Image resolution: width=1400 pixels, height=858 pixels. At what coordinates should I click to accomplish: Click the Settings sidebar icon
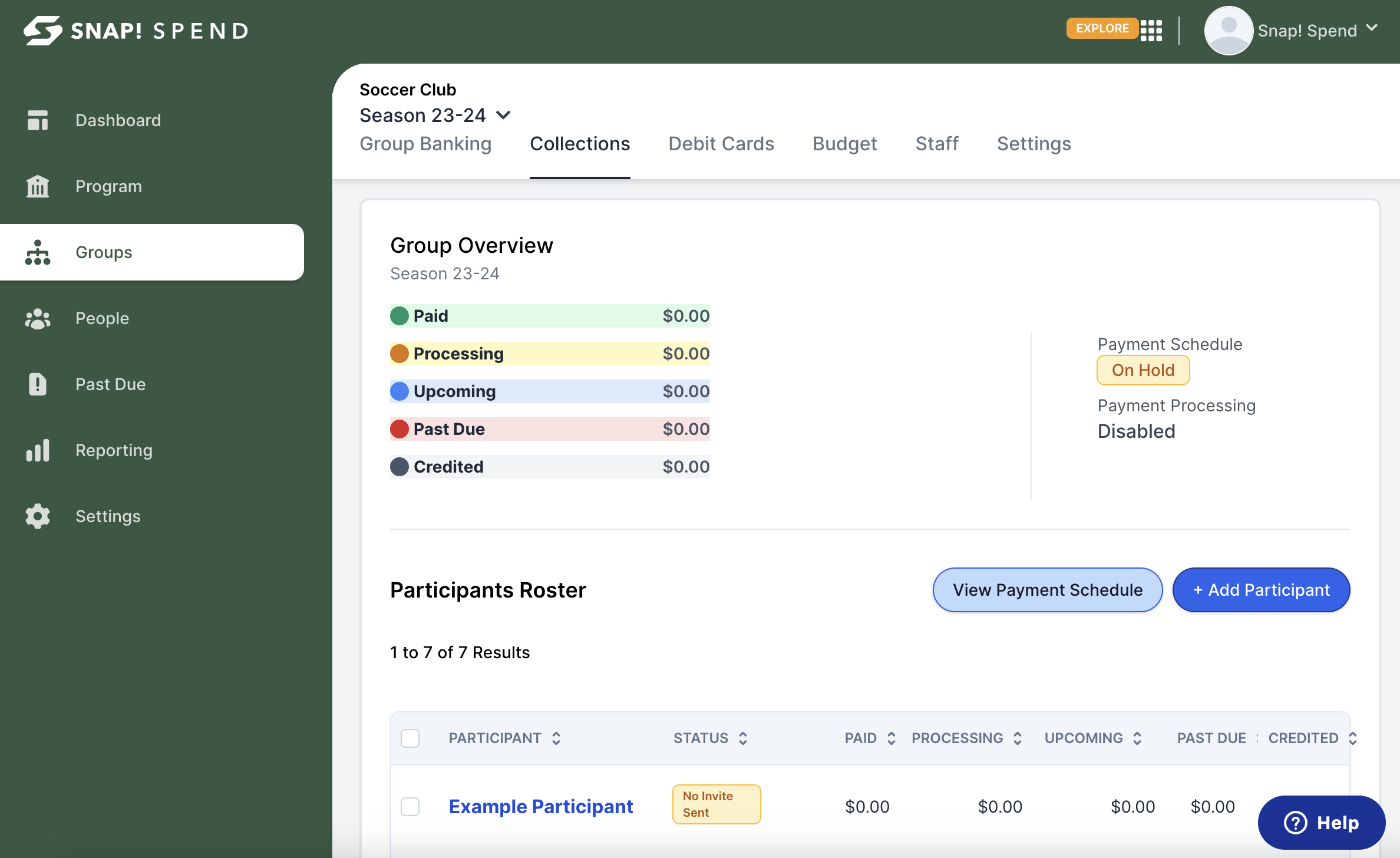36,515
